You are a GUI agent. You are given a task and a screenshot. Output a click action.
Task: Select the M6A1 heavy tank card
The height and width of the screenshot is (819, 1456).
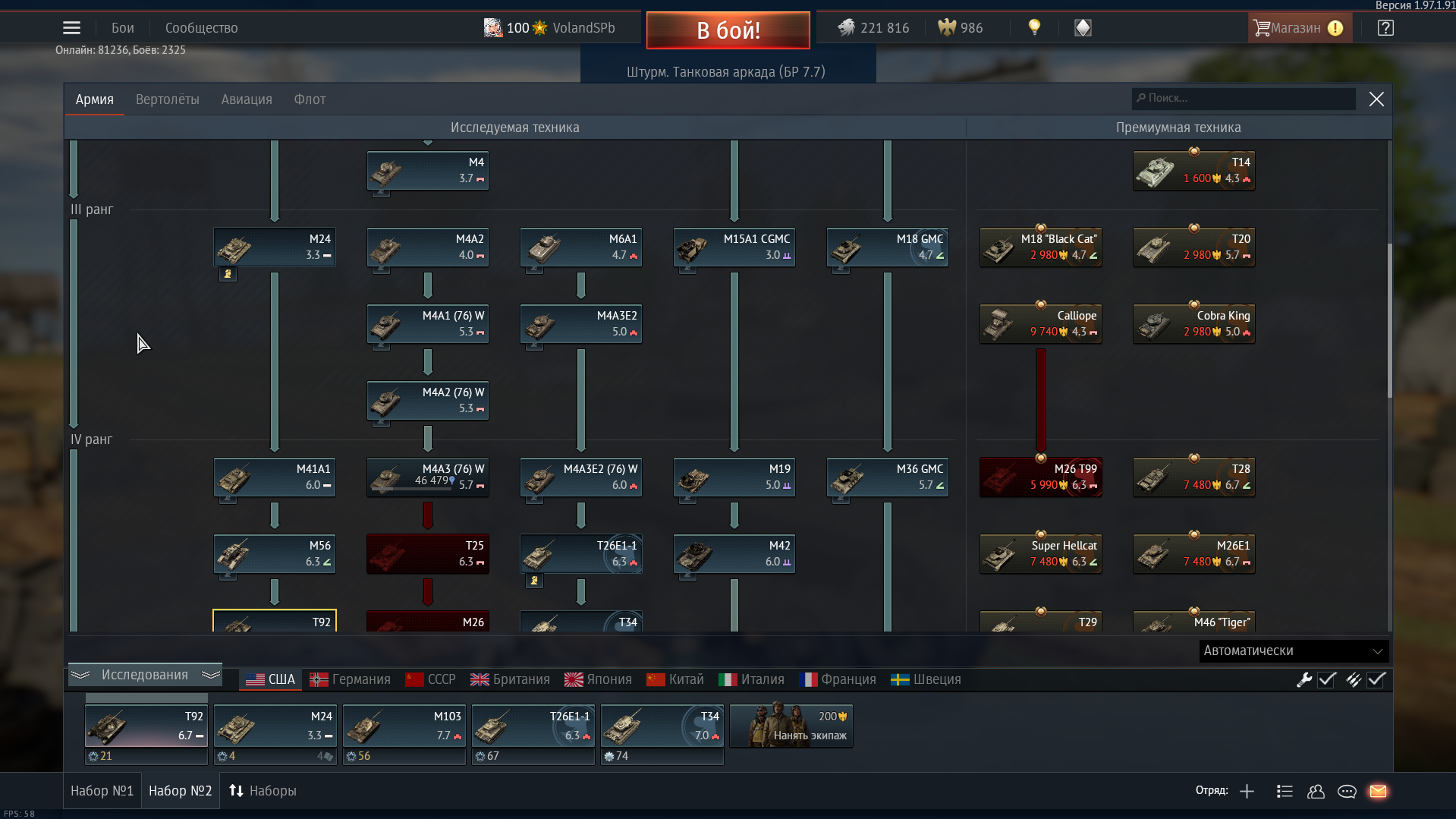click(581, 247)
